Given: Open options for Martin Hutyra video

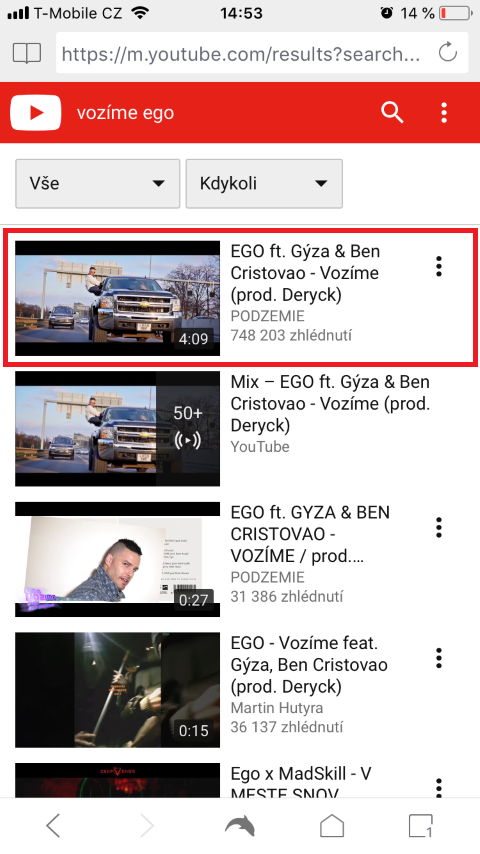Looking at the screenshot, I should (x=439, y=658).
